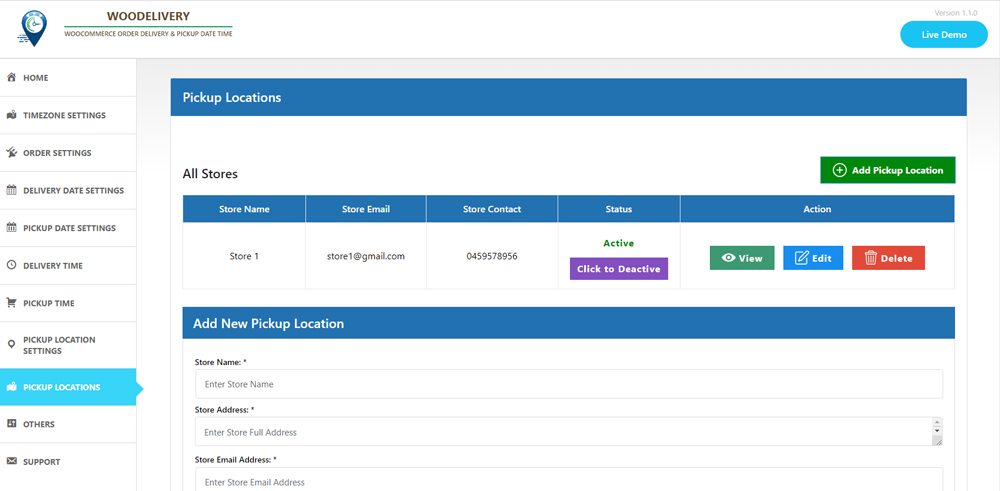Click the Delivery Time clock icon
The width and height of the screenshot is (1000, 491).
[x=12, y=266]
